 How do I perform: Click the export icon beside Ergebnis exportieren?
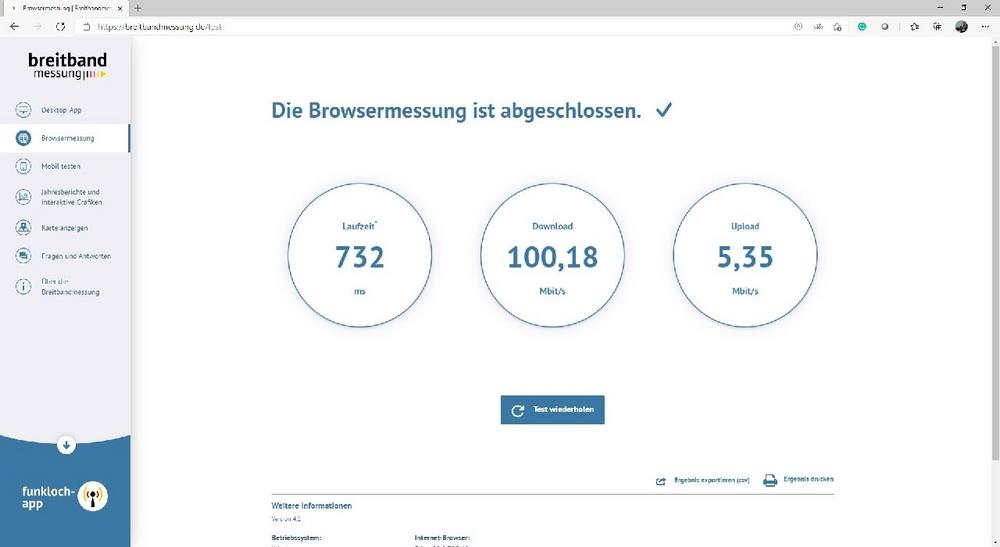[x=661, y=481]
